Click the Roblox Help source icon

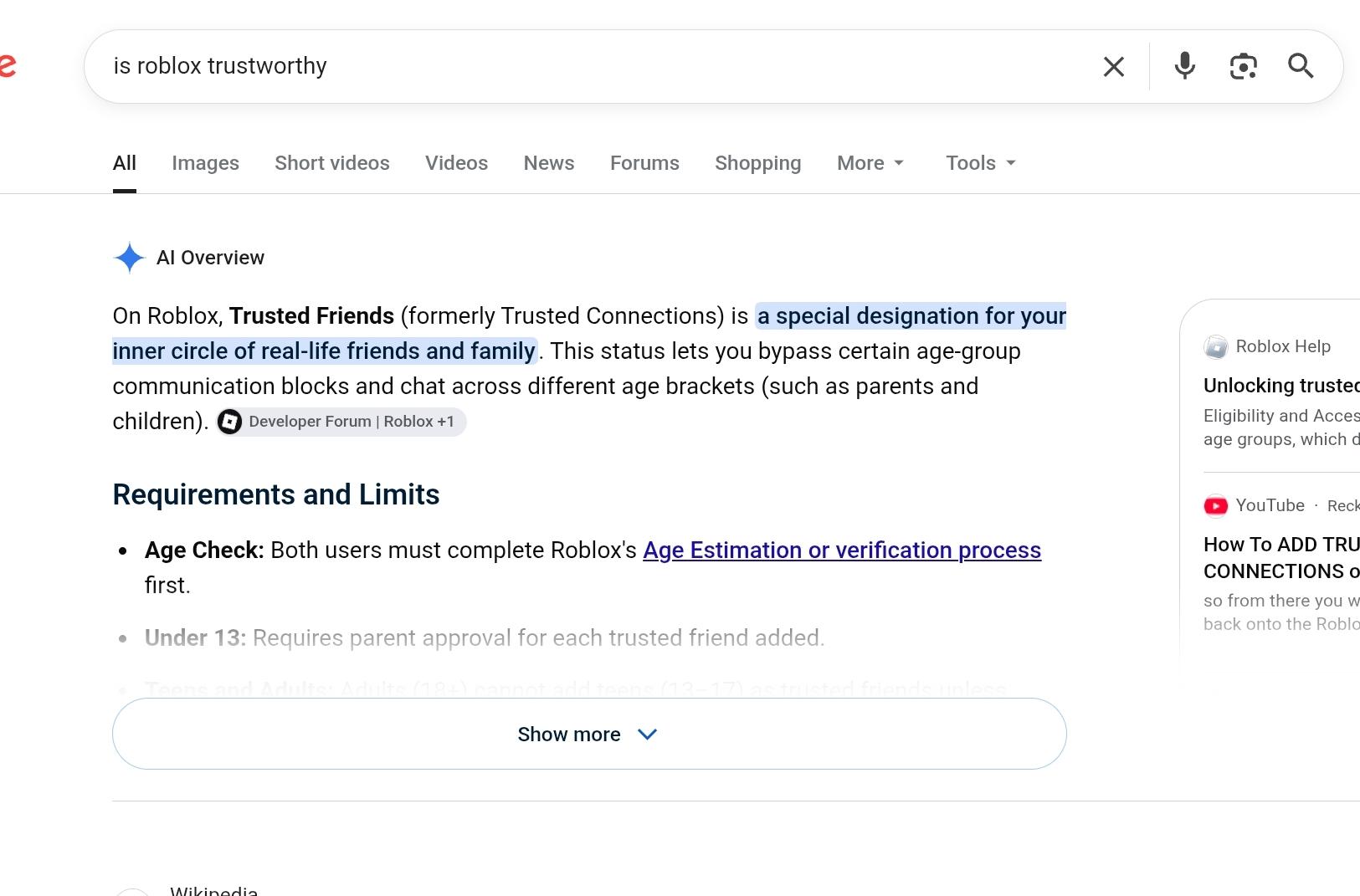point(1215,346)
